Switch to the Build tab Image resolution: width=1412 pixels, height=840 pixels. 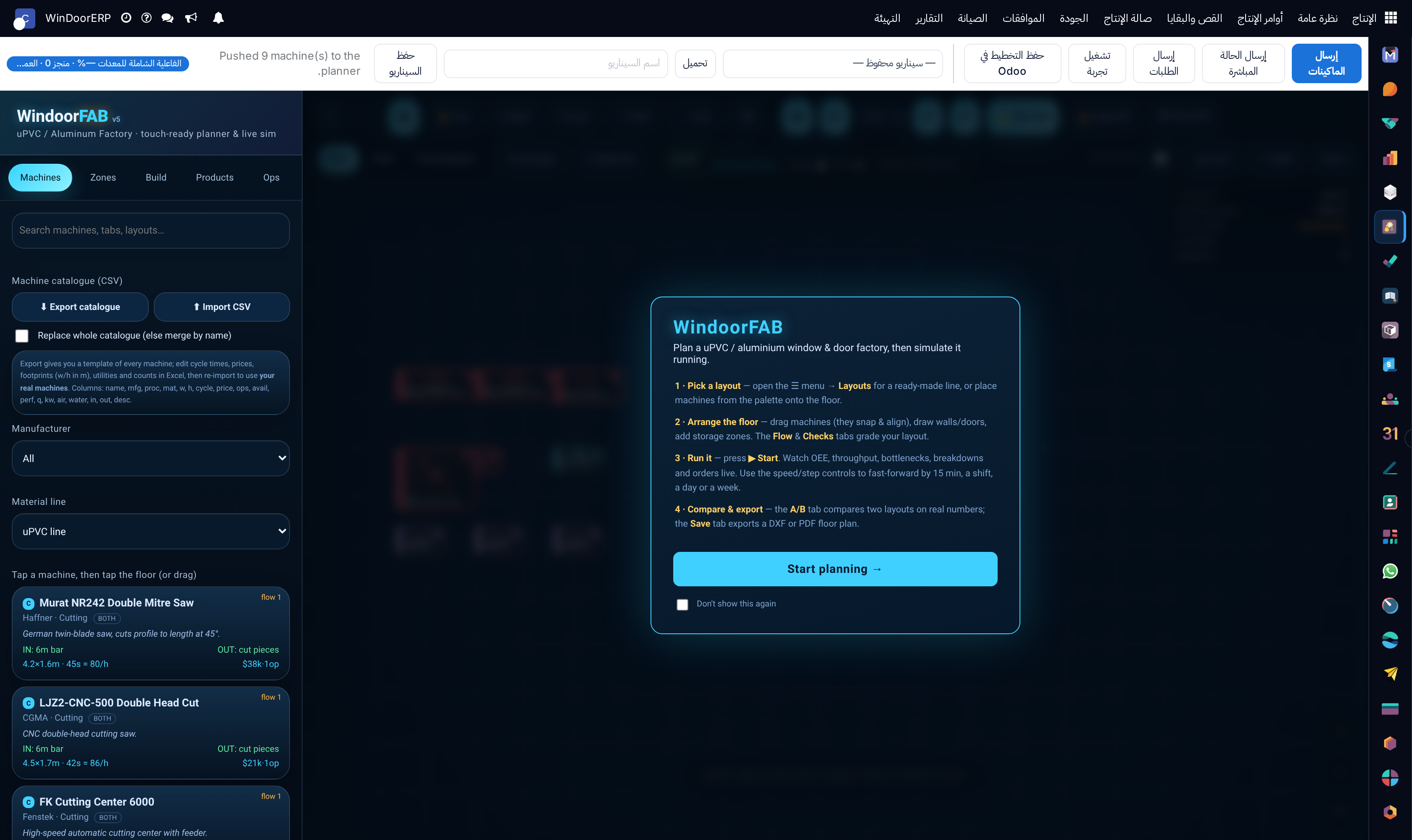pos(156,178)
